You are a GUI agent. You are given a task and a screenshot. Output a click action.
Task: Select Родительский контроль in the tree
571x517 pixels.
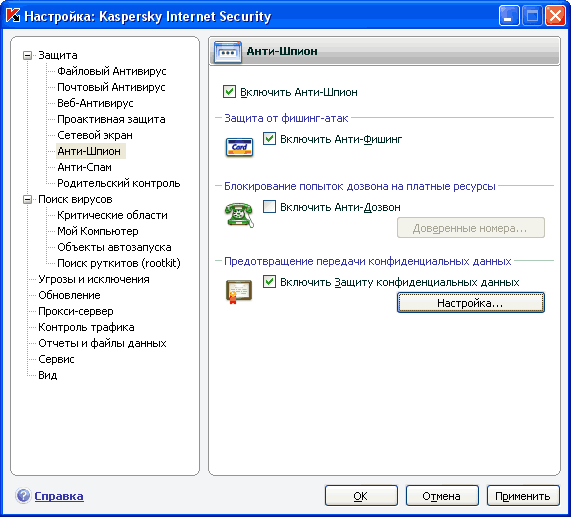tap(119, 183)
